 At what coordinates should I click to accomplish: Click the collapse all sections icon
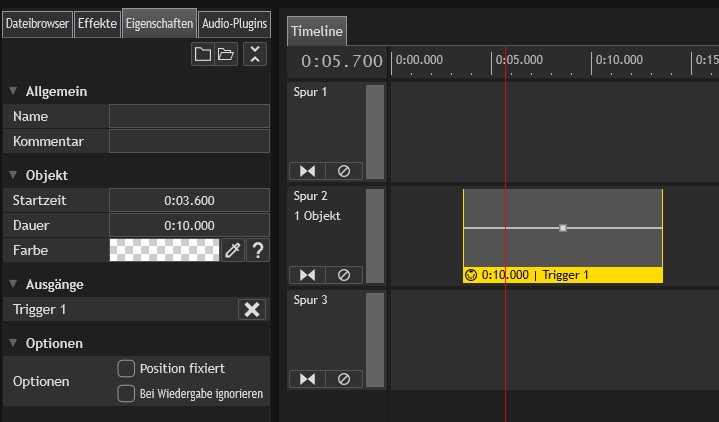point(256,55)
